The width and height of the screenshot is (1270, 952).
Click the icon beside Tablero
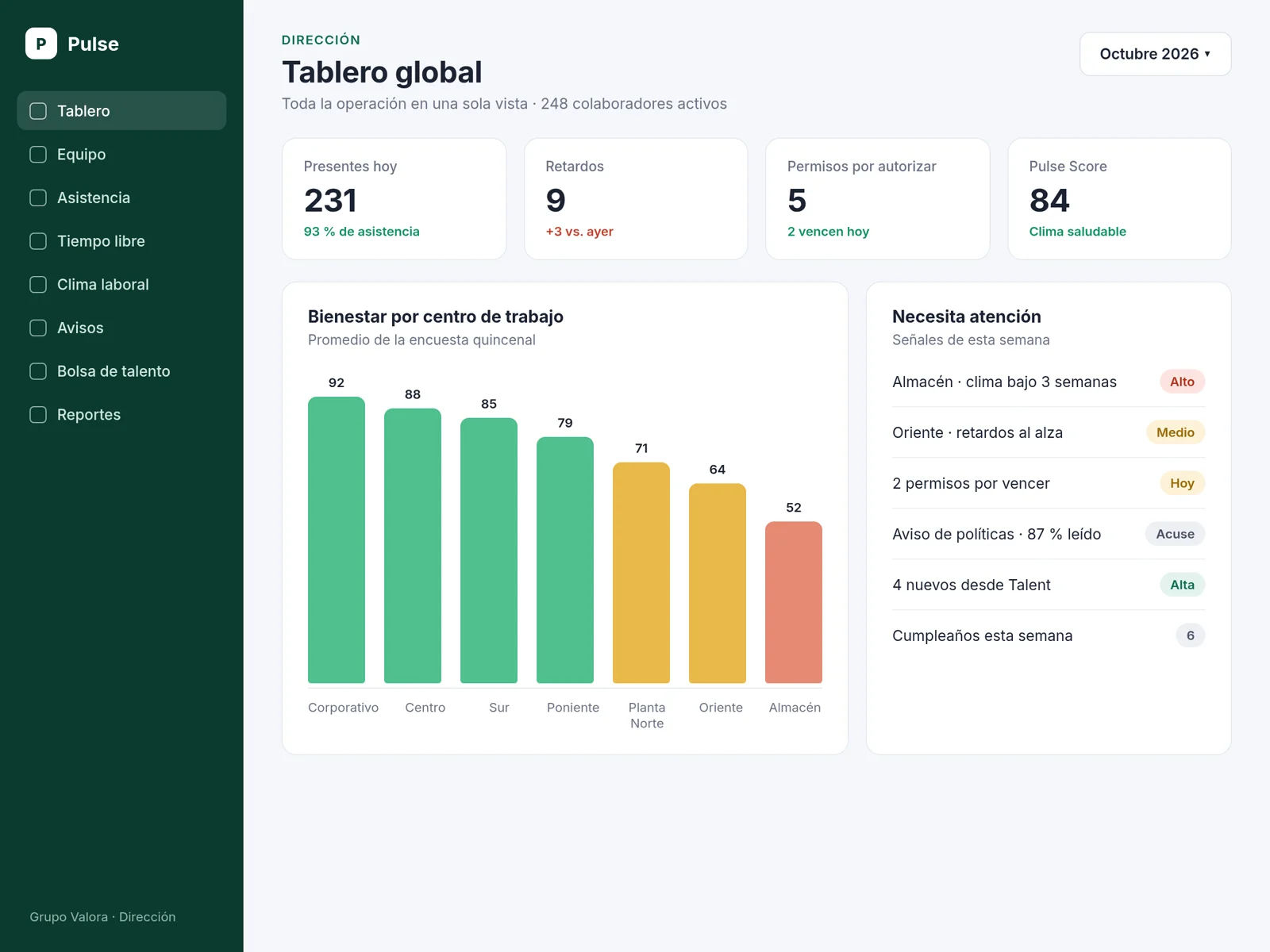pyautogui.click(x=38, y=111)
